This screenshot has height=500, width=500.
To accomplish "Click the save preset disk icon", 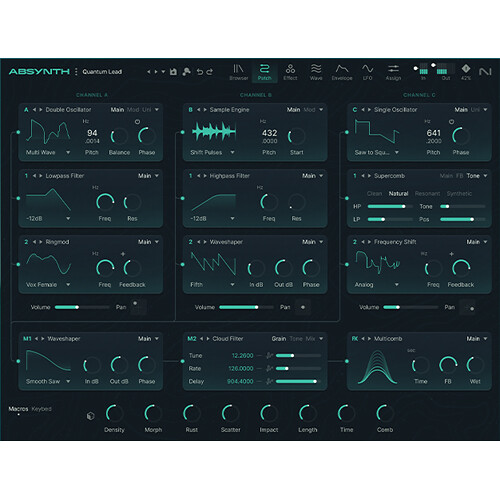I will tap(173, 72).
